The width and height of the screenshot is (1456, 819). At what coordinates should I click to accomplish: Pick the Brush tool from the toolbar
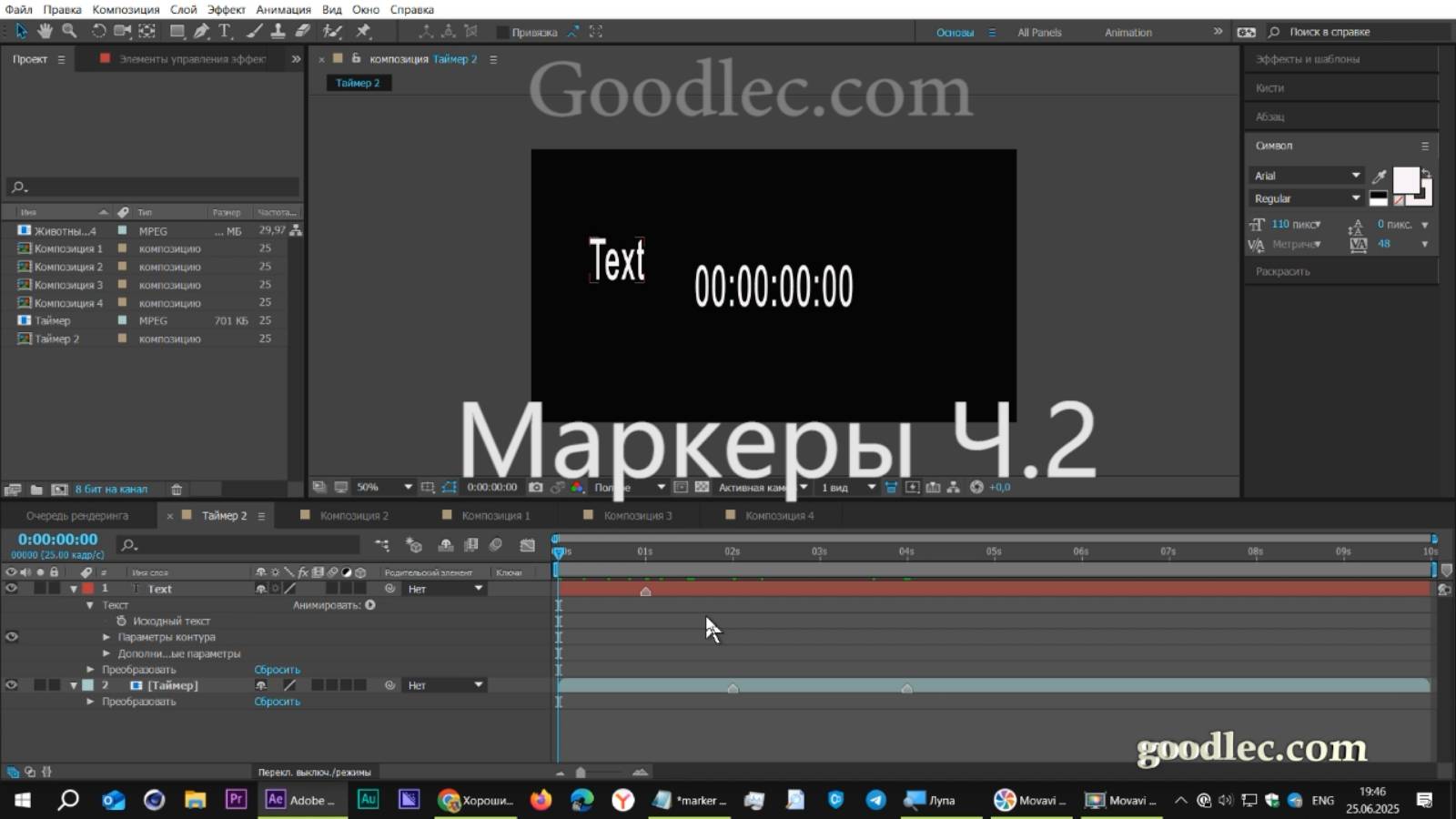[x=253, y=32]
